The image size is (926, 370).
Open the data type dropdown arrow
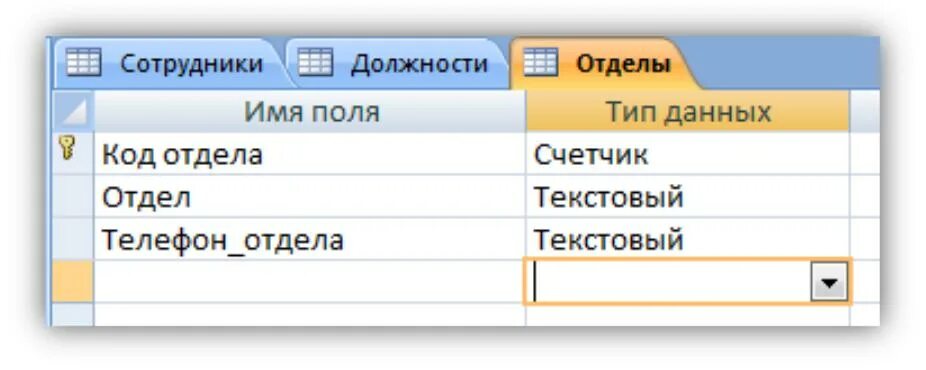pyautogui.click(x=829, y=282)
